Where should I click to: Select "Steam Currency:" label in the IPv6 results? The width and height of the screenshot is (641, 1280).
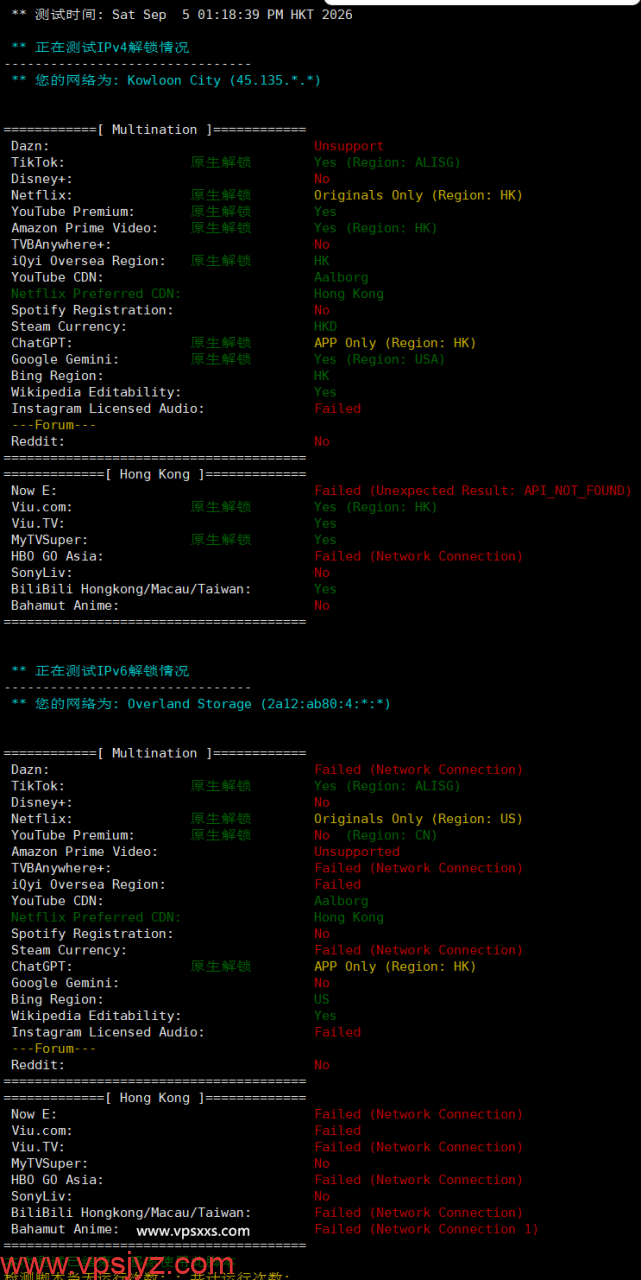pyautogui.click(x=70, y=950)
